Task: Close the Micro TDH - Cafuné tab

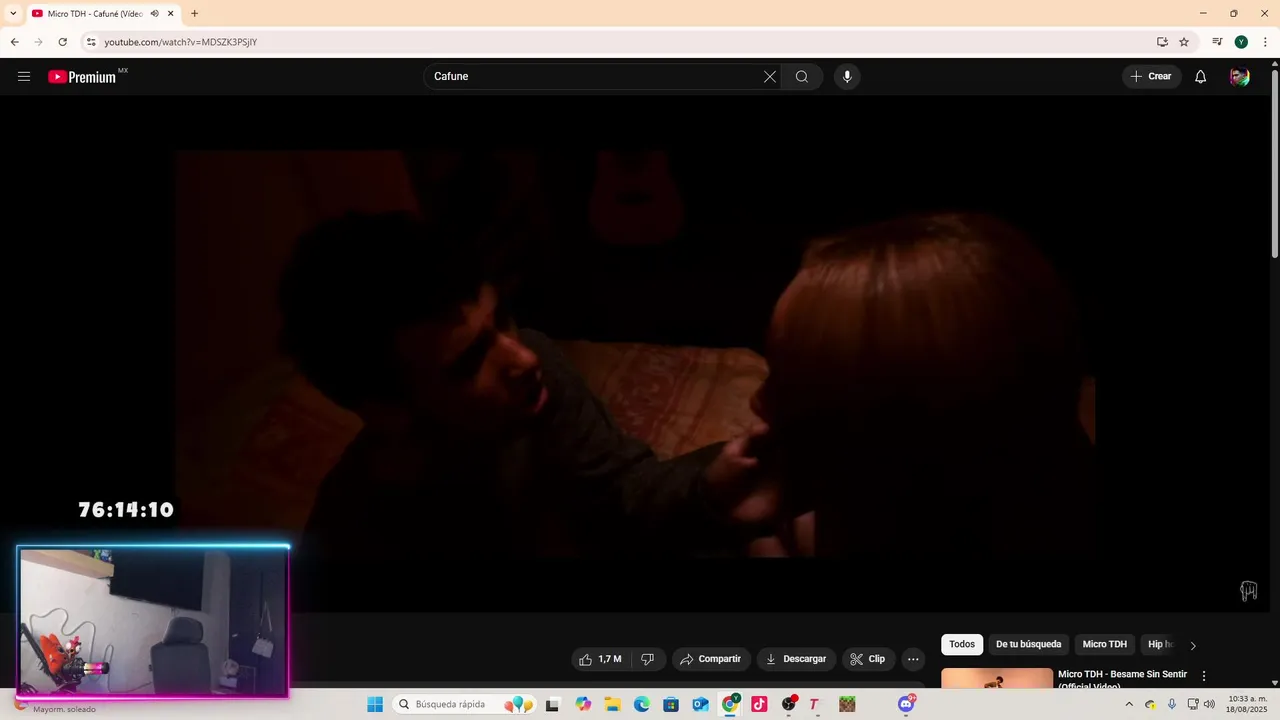Action: 171,14
